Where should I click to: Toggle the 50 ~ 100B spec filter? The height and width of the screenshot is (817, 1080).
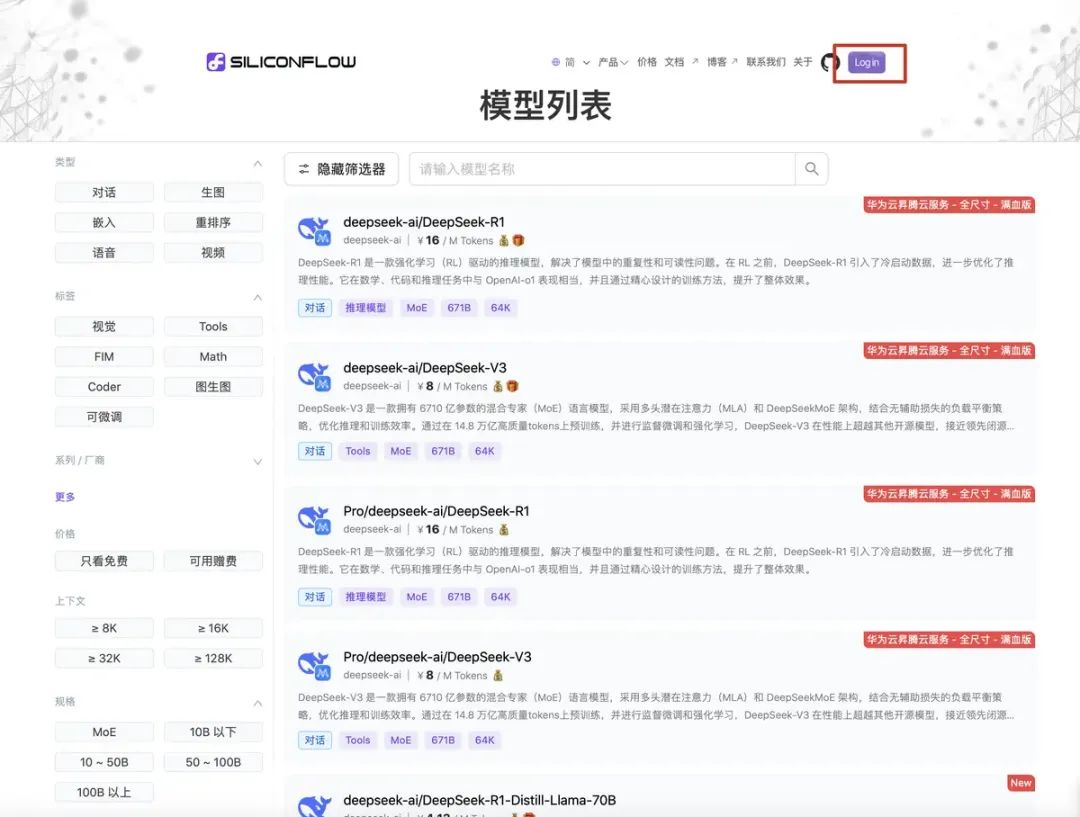pos(213,763)
